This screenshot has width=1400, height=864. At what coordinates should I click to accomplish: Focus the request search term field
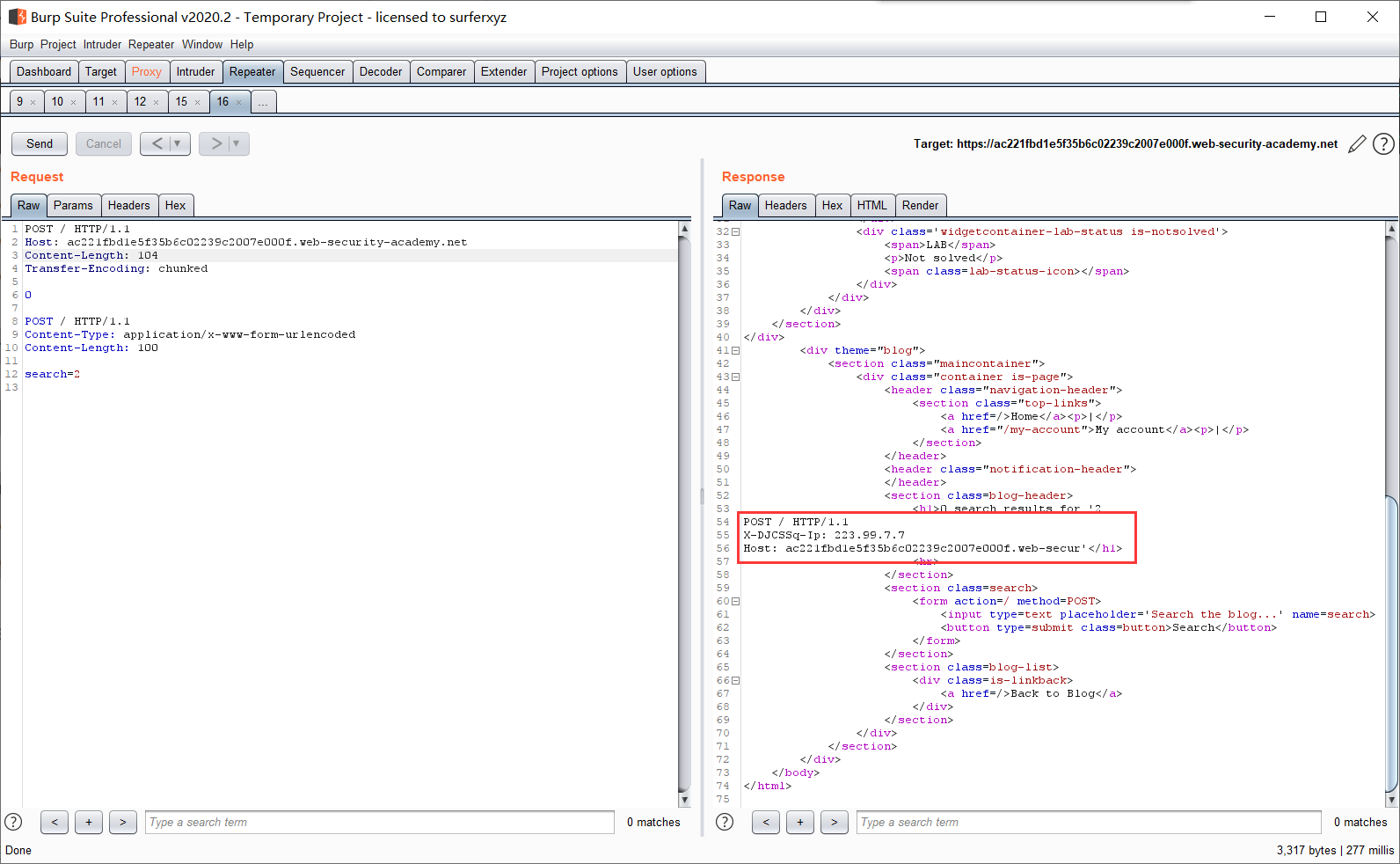(379, 822)
